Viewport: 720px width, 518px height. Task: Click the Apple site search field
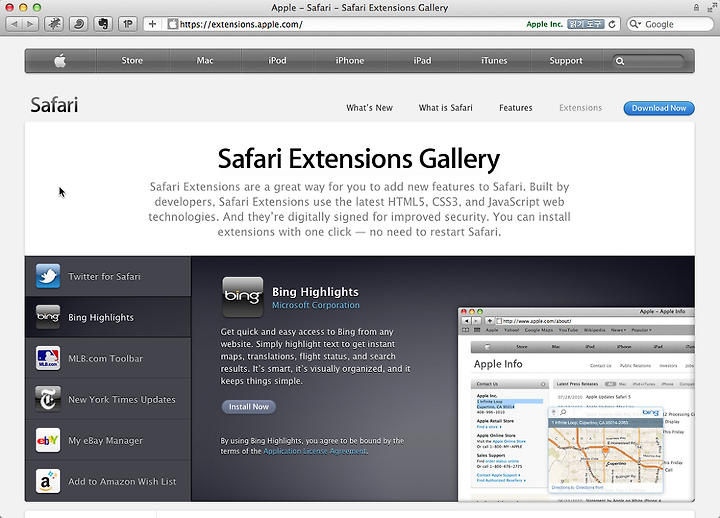(648, 61)
